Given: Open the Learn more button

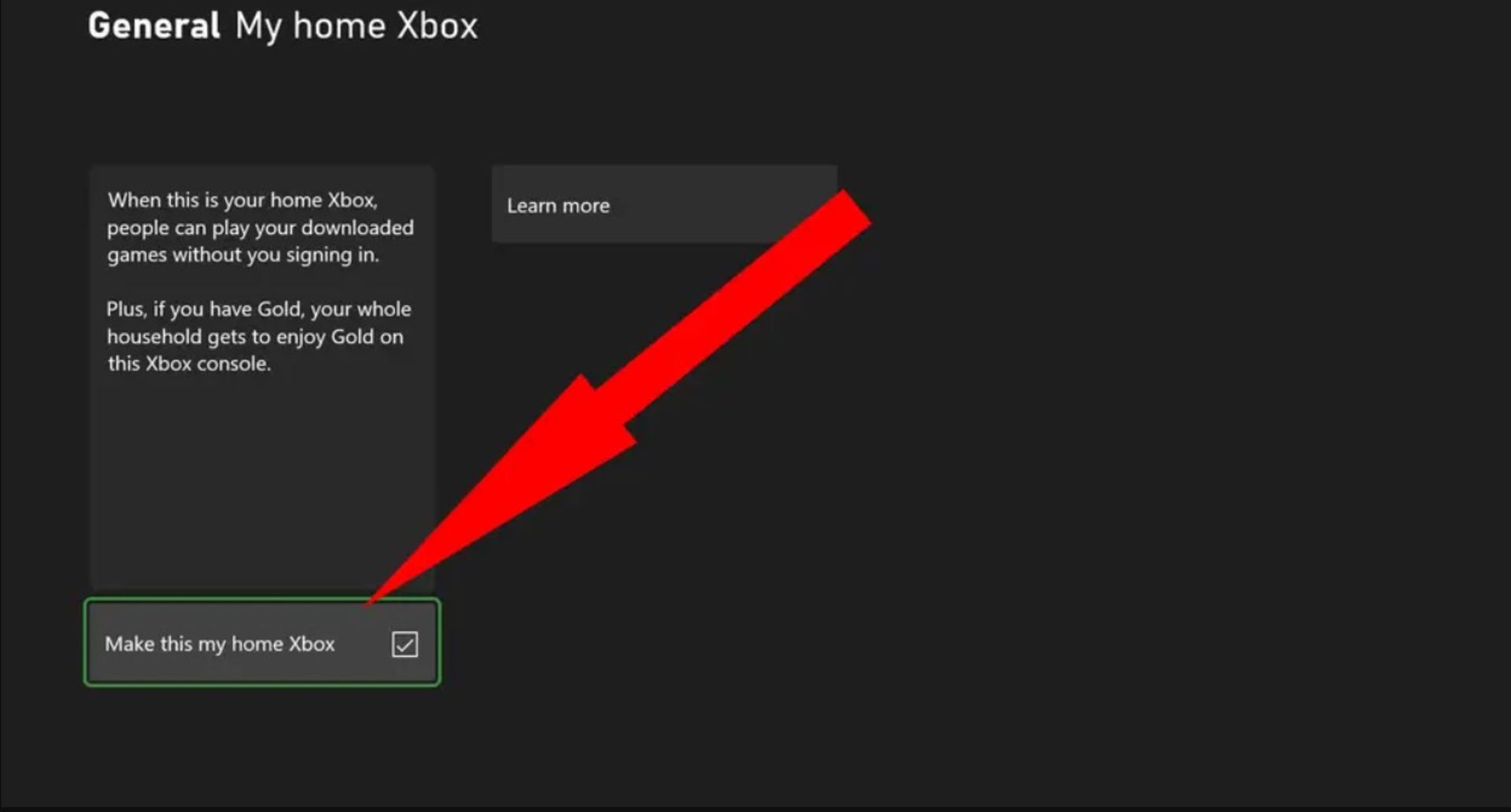Looking at the screenshot, I should pos(664,205).
